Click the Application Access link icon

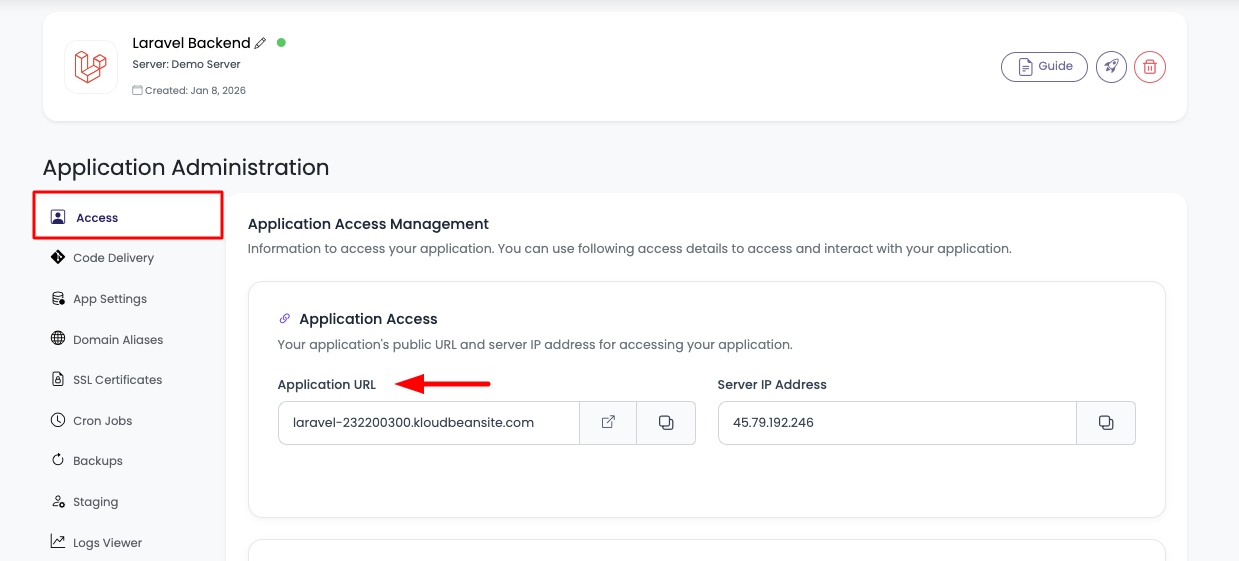click(x=285, y=319)
